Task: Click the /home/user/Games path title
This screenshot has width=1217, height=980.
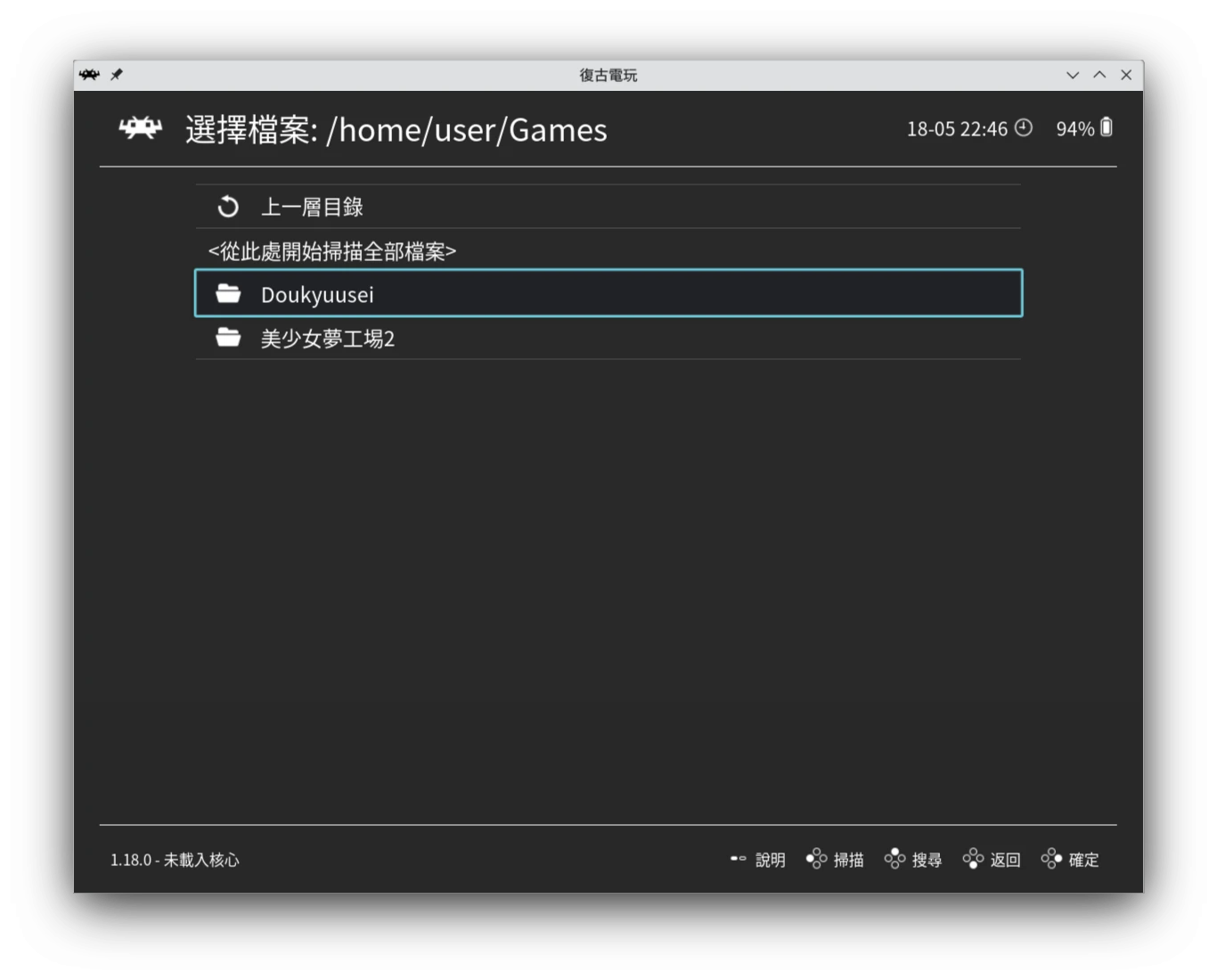Action: (x=467, y=130)
